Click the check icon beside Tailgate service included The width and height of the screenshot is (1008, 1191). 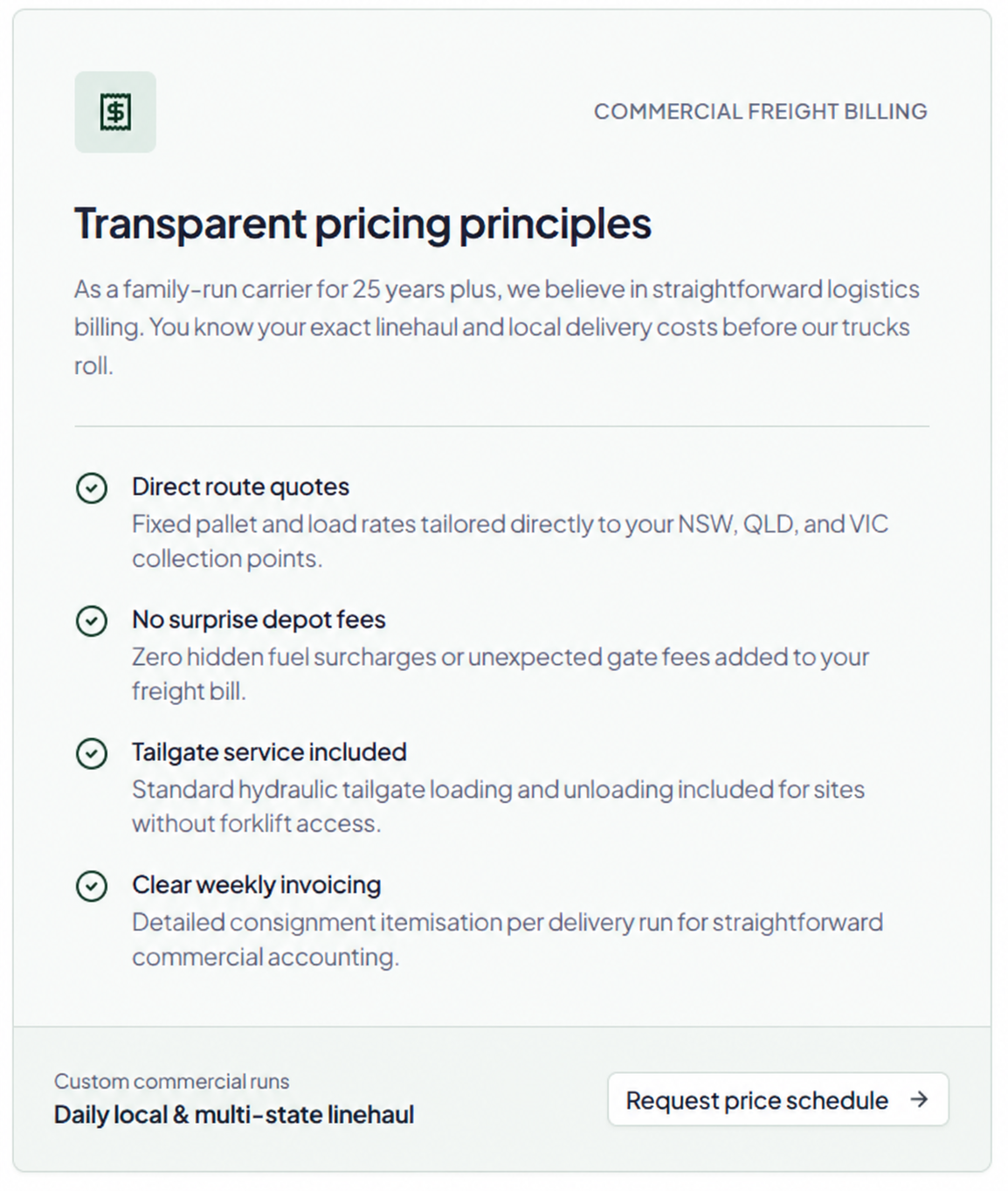[92, 753]
